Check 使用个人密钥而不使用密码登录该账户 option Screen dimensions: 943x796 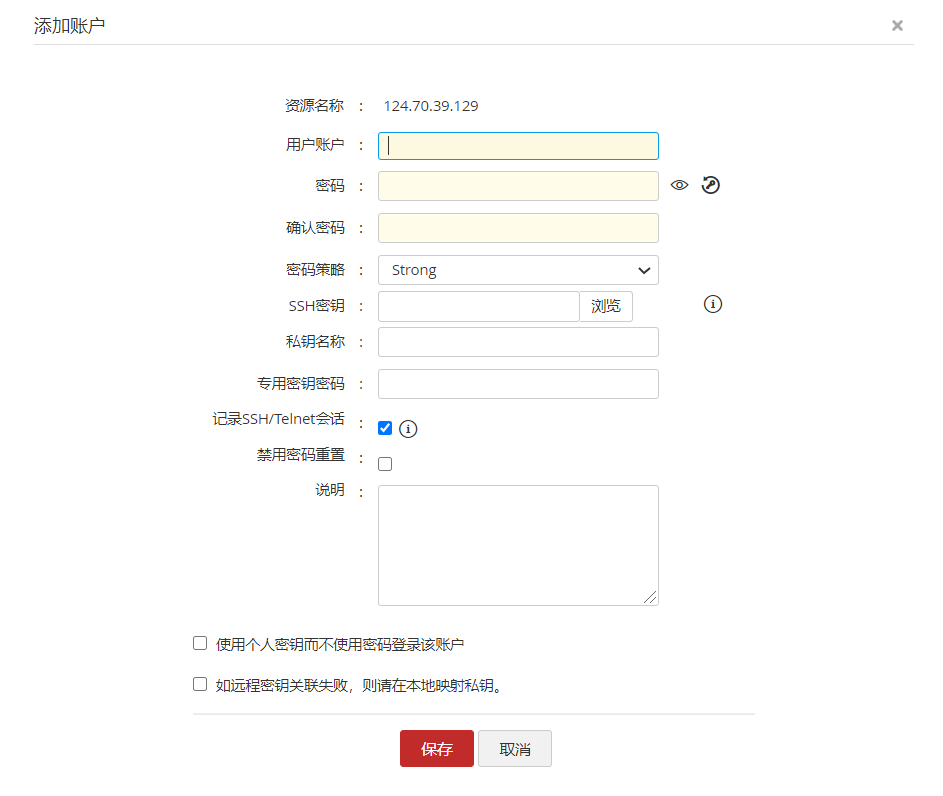tap(200, 643)
